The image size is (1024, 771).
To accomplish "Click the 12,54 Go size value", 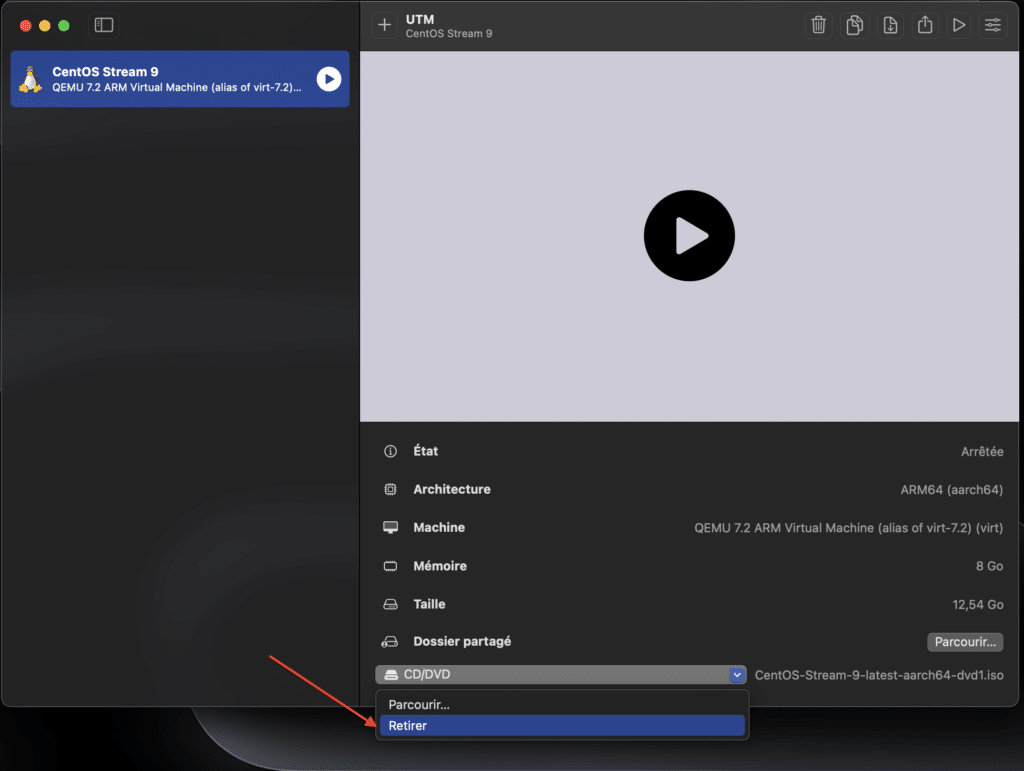I will (x=978, y=605).
